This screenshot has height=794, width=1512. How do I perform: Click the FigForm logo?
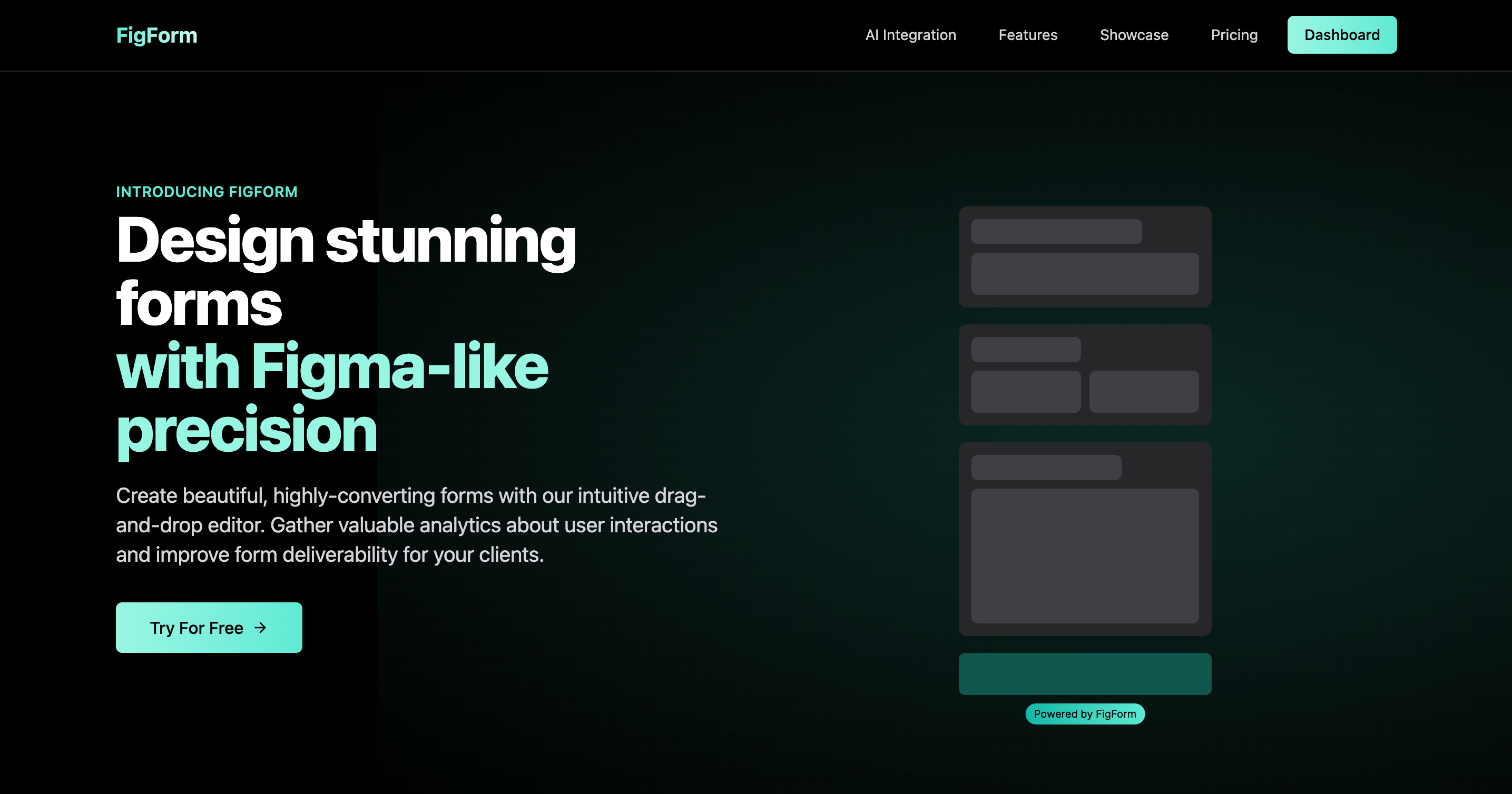click(156, 35)
